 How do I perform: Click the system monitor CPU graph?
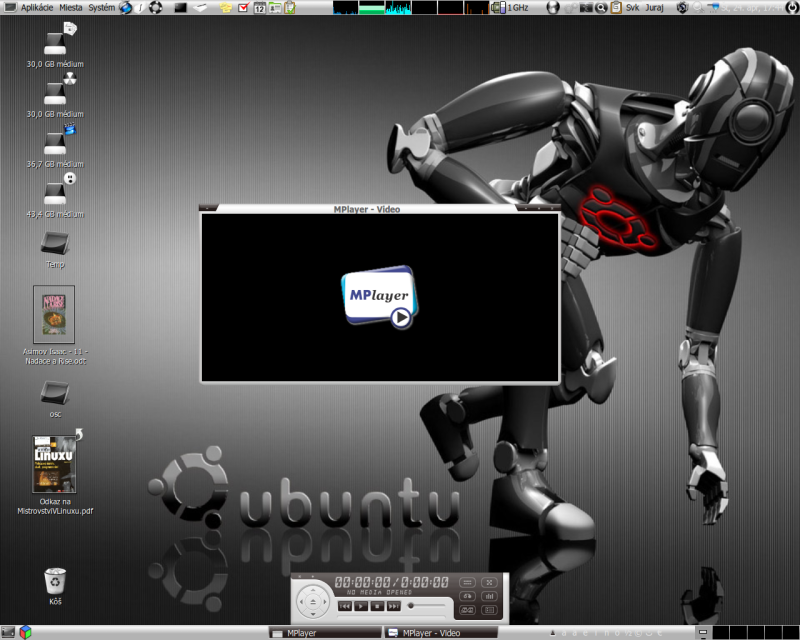(x=345, y=8)
